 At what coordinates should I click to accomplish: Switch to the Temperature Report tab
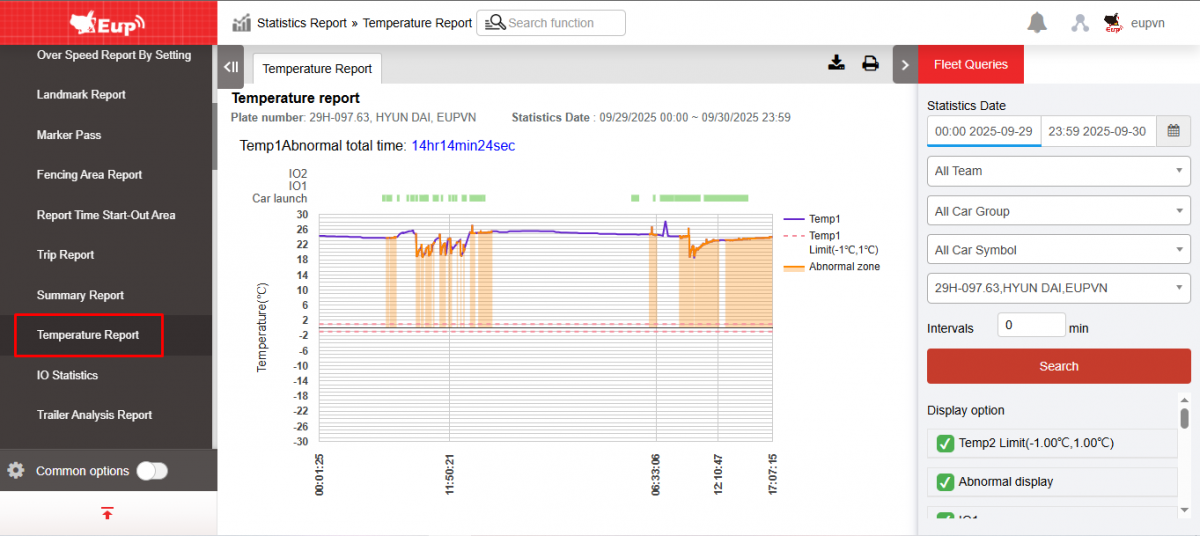pyautogui.click(x=317, y=69)
